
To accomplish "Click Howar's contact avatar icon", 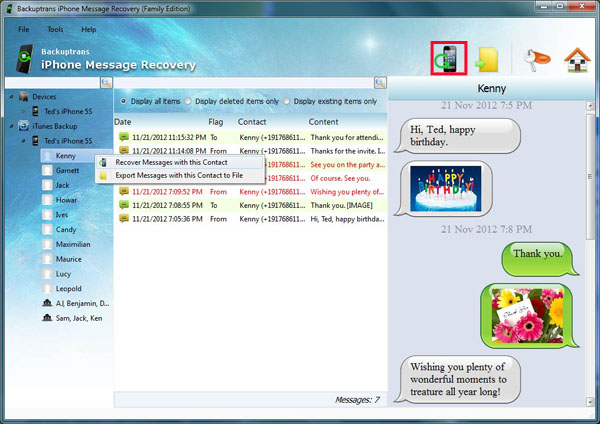I will tap(47, 200).
